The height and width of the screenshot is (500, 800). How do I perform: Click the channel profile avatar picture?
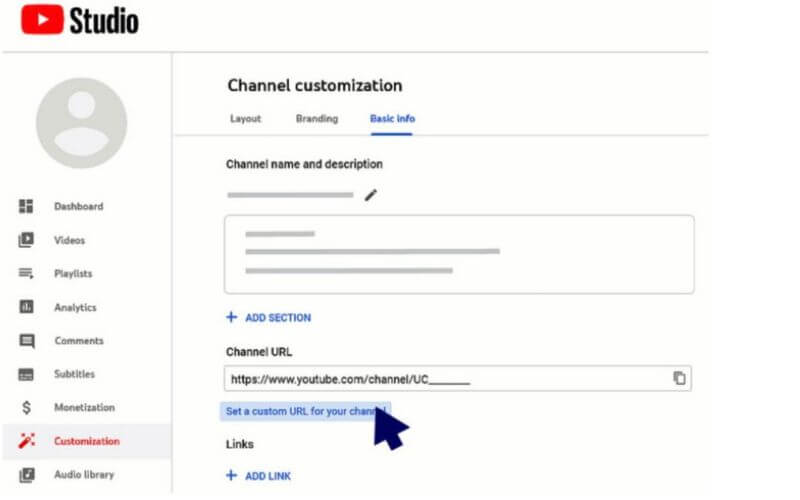click(81, 123)
